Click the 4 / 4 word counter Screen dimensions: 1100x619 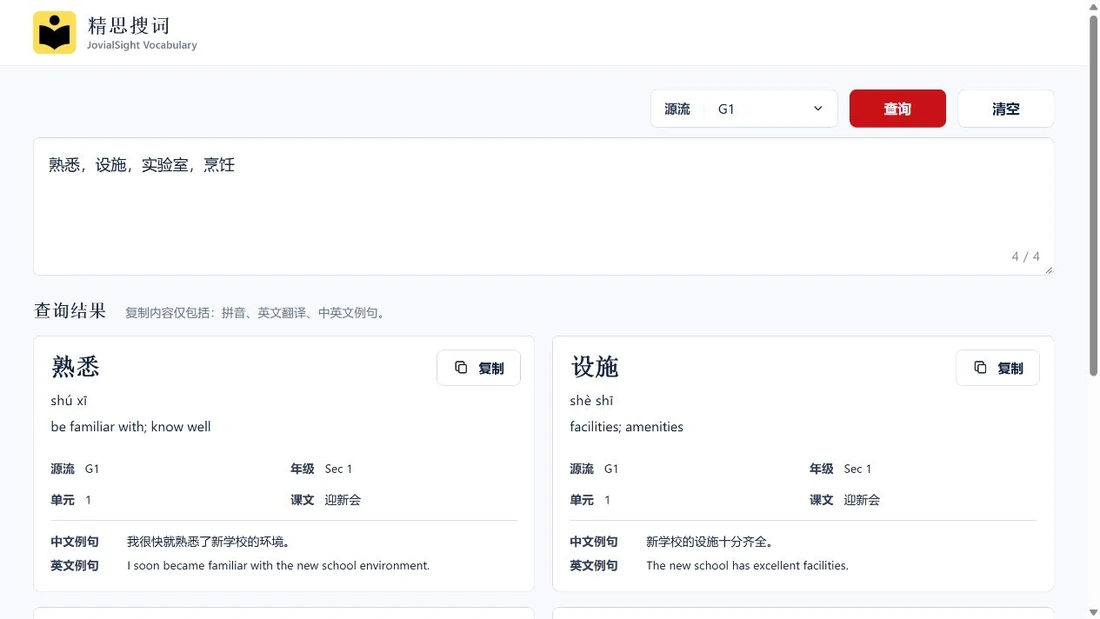(1026, 257)
